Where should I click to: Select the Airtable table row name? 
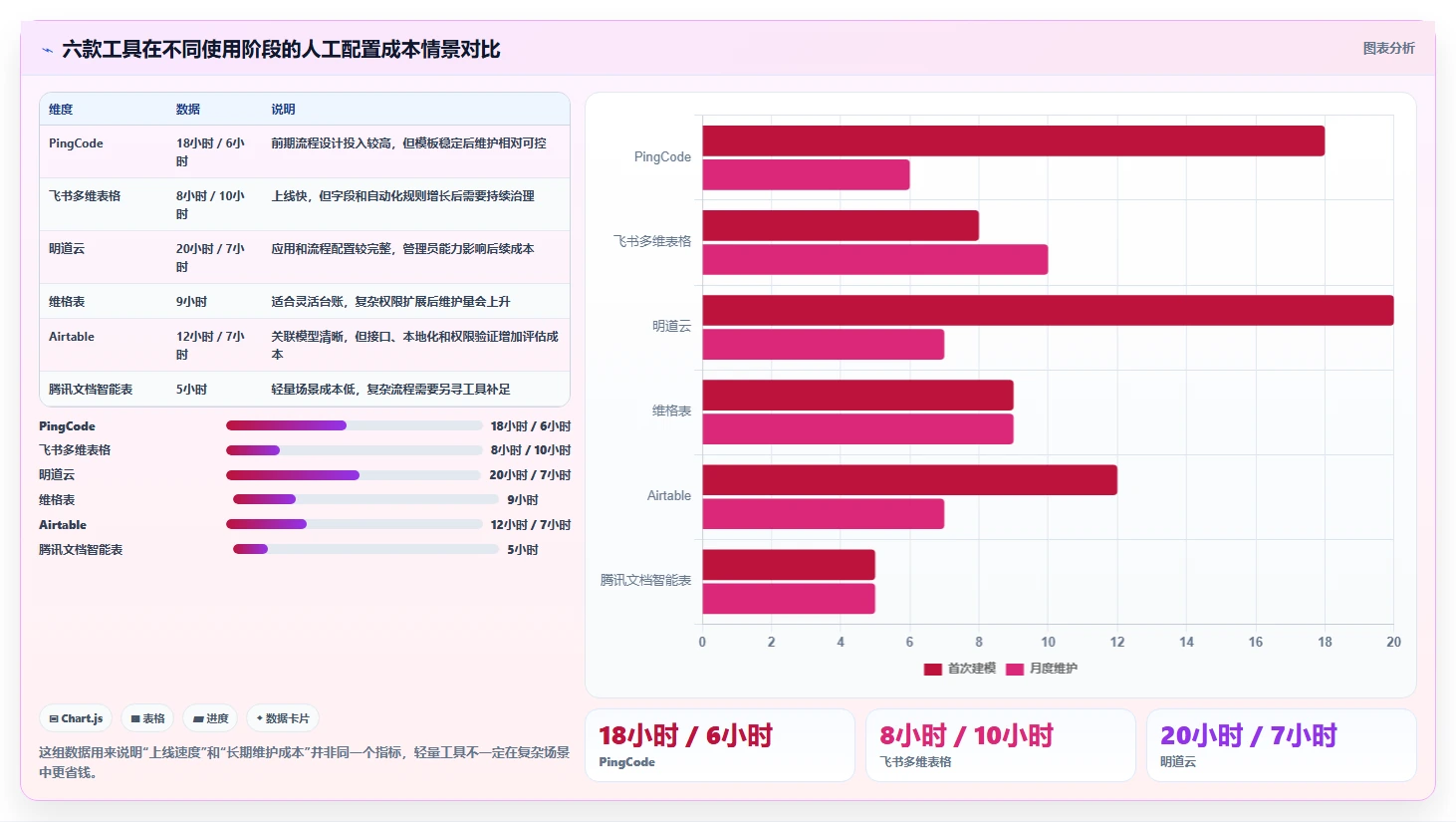72,337
